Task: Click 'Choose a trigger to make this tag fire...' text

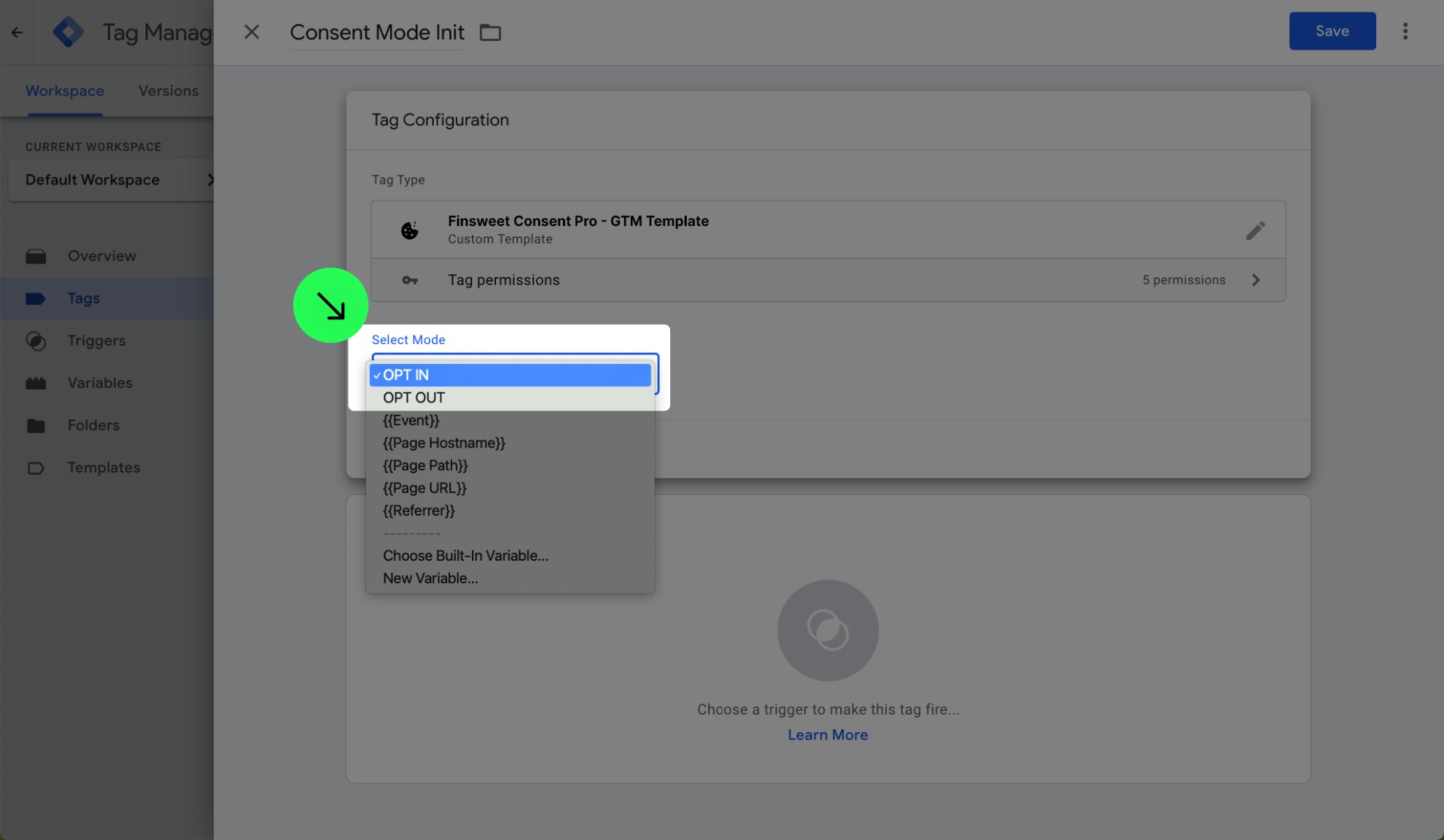Action: [828, 709]
